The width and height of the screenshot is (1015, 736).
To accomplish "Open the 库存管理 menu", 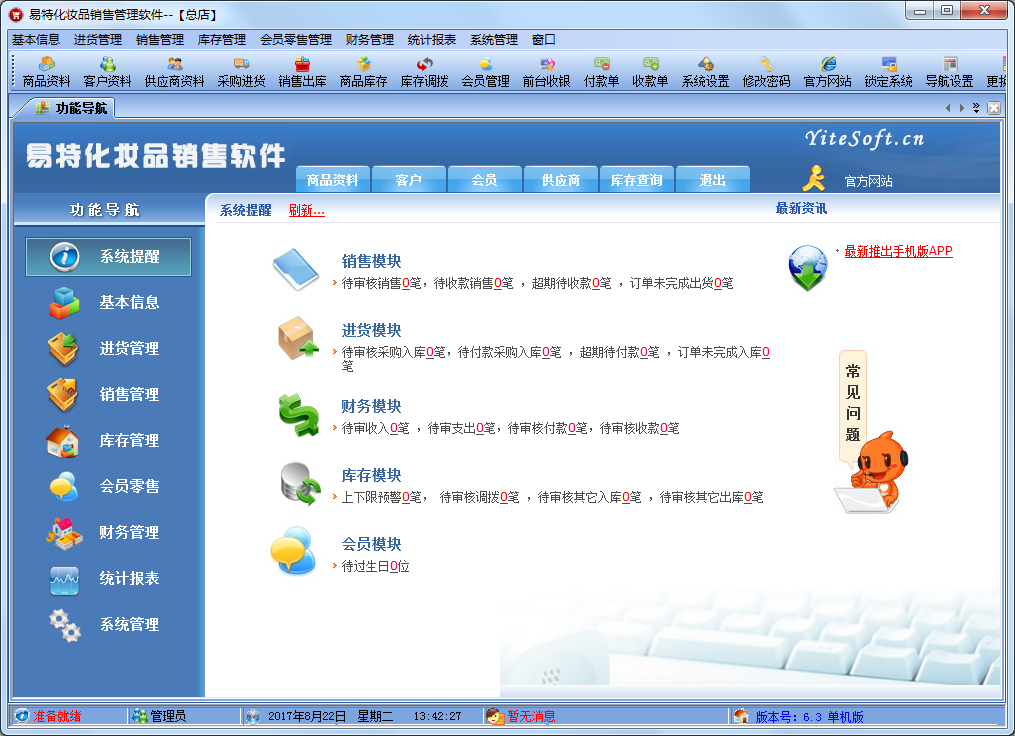I will click(222, 39).
